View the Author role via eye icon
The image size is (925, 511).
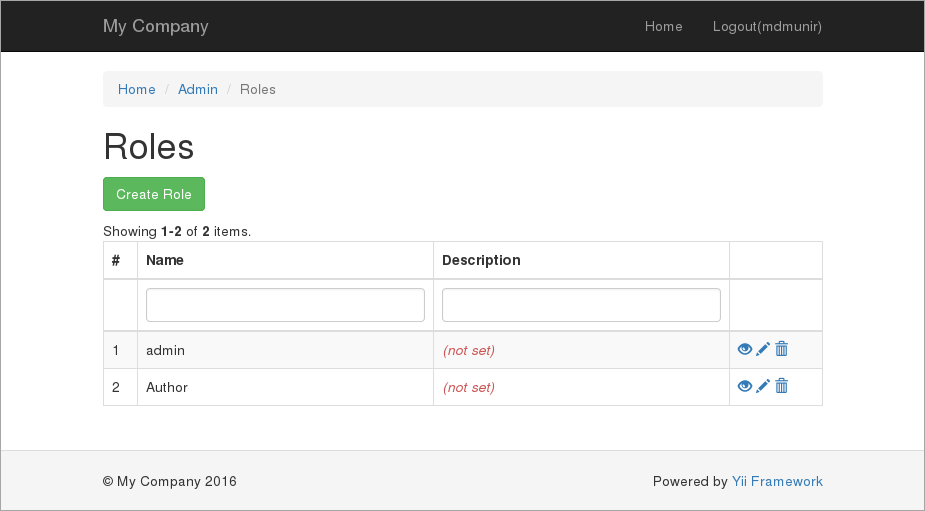(x=744, y=386)
